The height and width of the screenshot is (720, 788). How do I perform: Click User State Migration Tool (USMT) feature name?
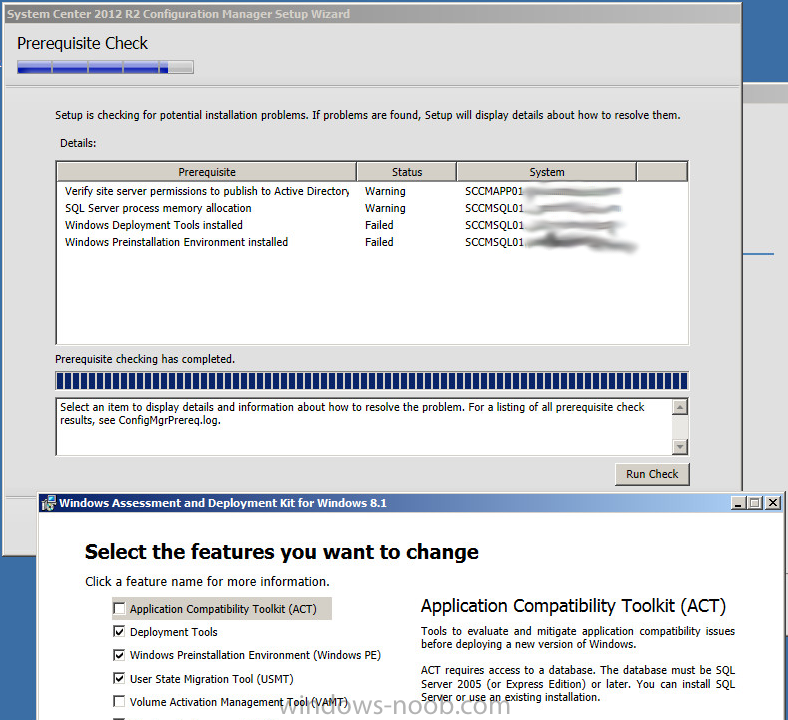point(212,678)
